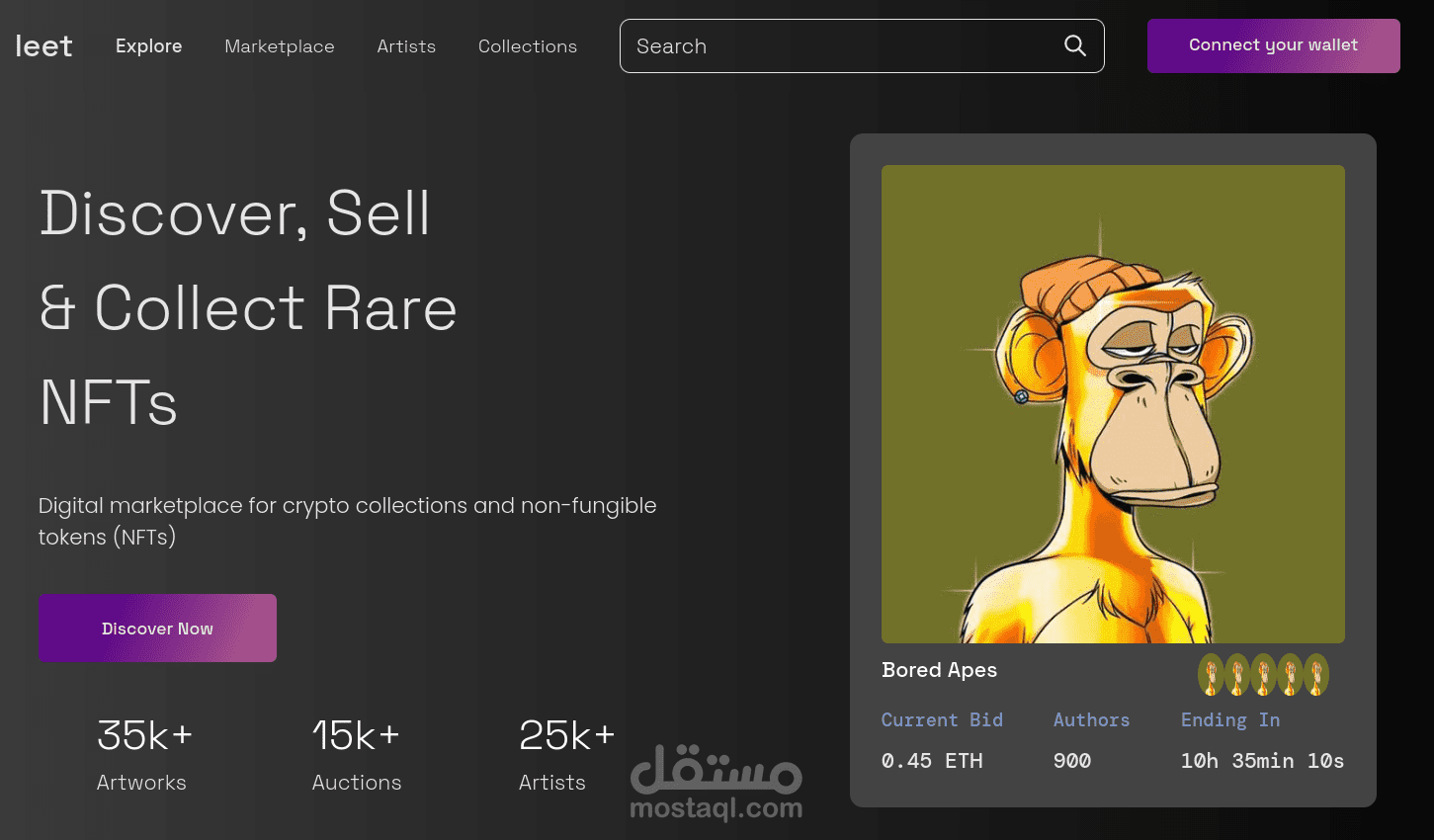Click the second author avatar icon

pyautogui.click(x=1237, y=675)
